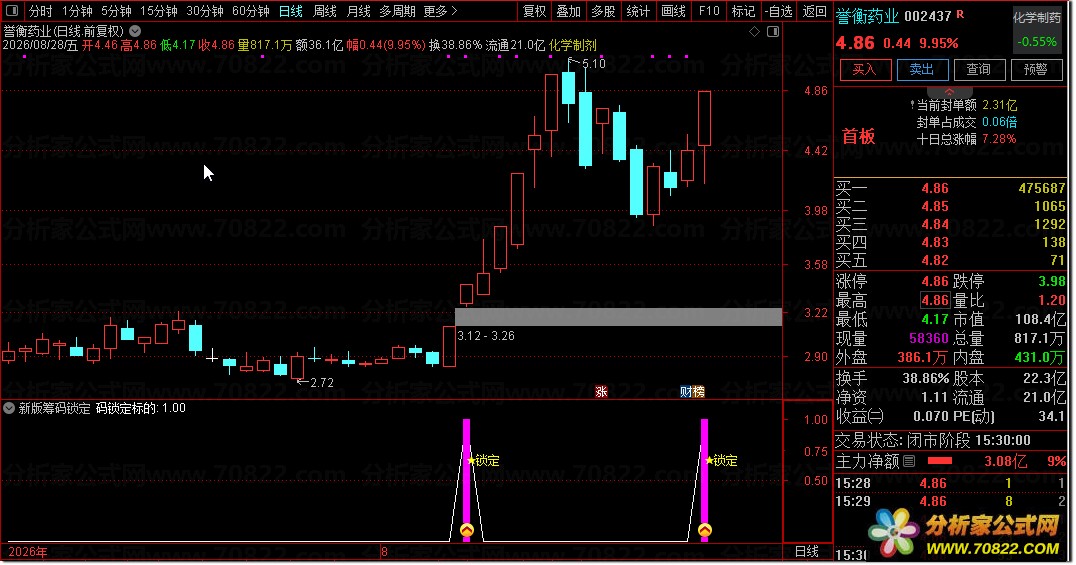Click second orange arrow signal icon
The width and height of the screenshot is (1076, 565).
(x=705, y=530)
